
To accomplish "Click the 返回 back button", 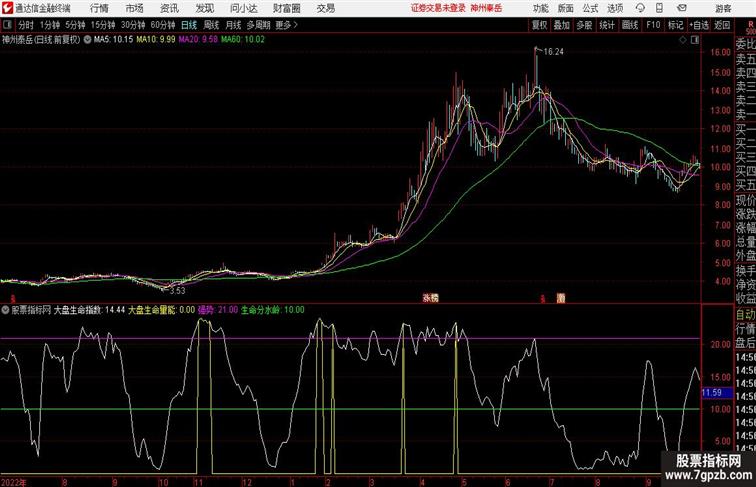I will [x=722, y=25].
